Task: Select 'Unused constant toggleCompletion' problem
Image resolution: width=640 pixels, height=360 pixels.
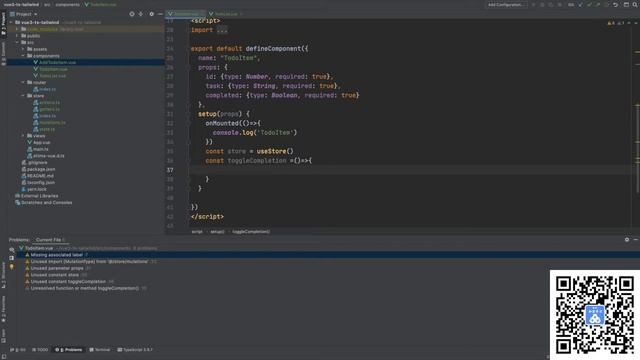Action: (x=68, y=282)
